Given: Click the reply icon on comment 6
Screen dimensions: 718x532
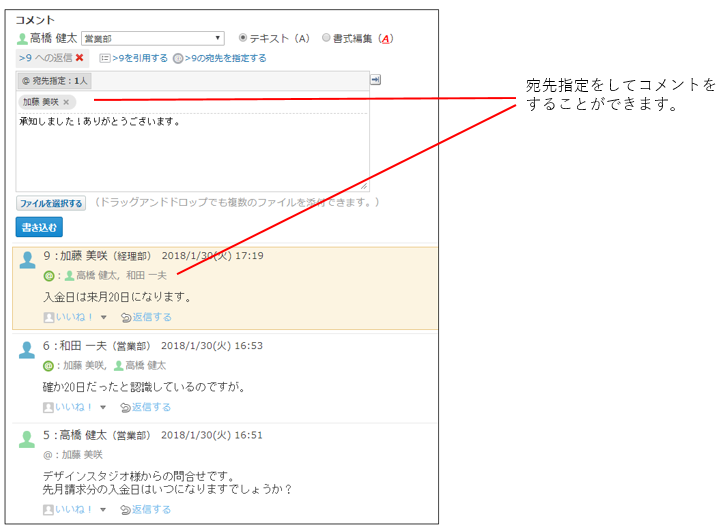Looking at the screenshot, I should [125, 407].
